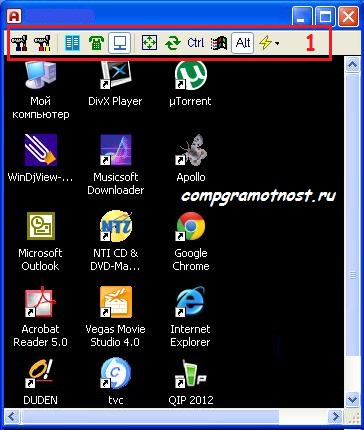The width and height of the screenshot is (364, 430).
Task: Click the vertical scrollbar thumb
Action: pos(352,215)
